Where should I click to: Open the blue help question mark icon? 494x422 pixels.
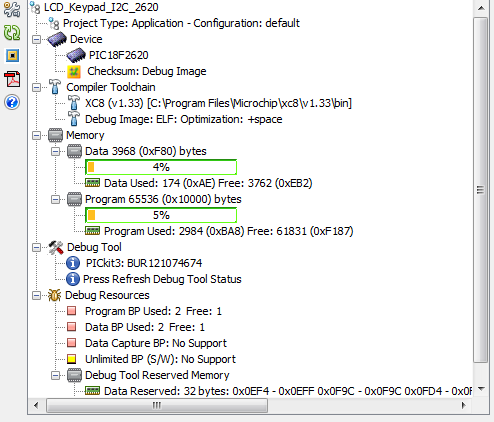point(12,102)
